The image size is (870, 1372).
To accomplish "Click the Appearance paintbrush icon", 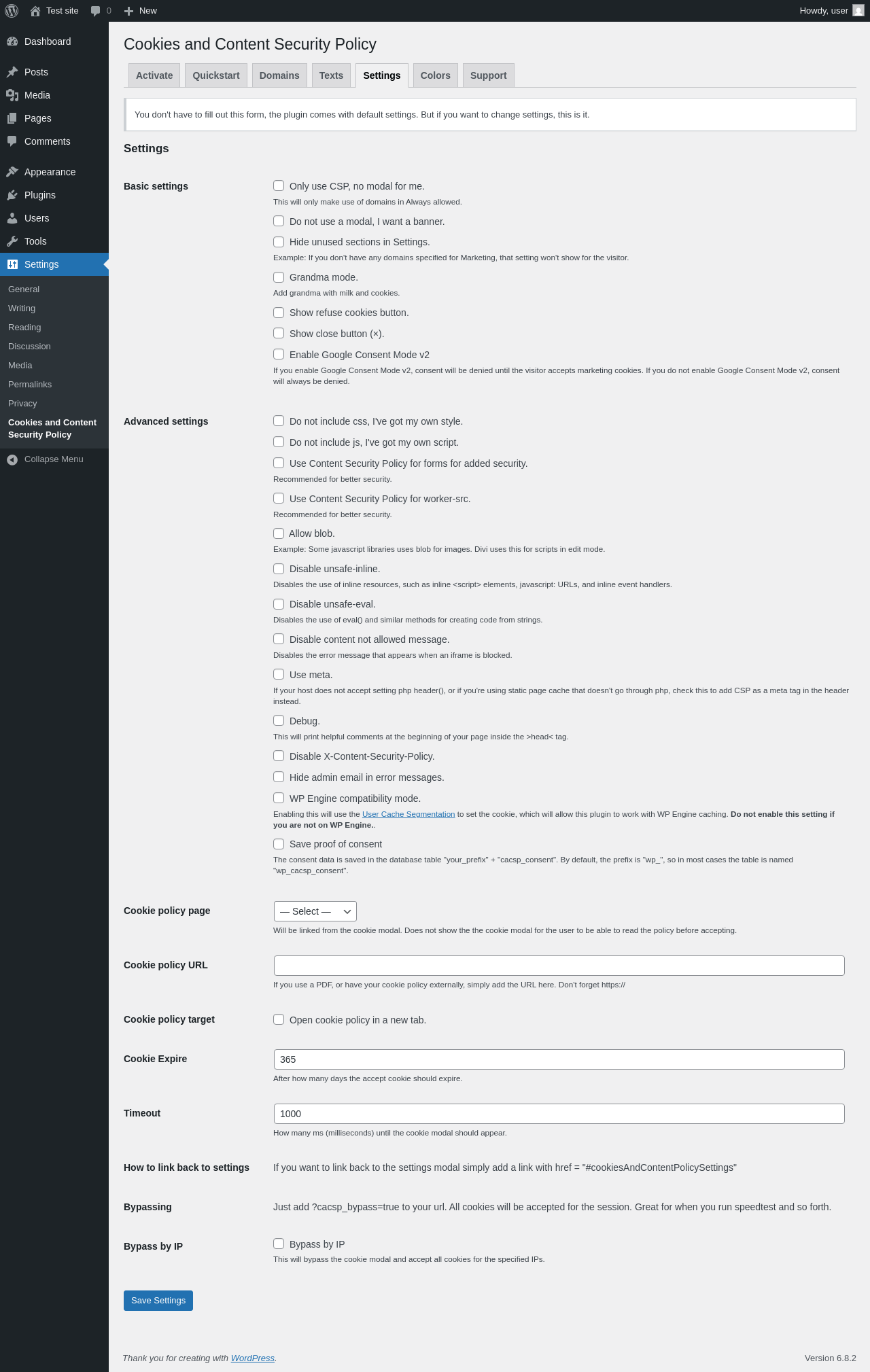I will [12, 172].
